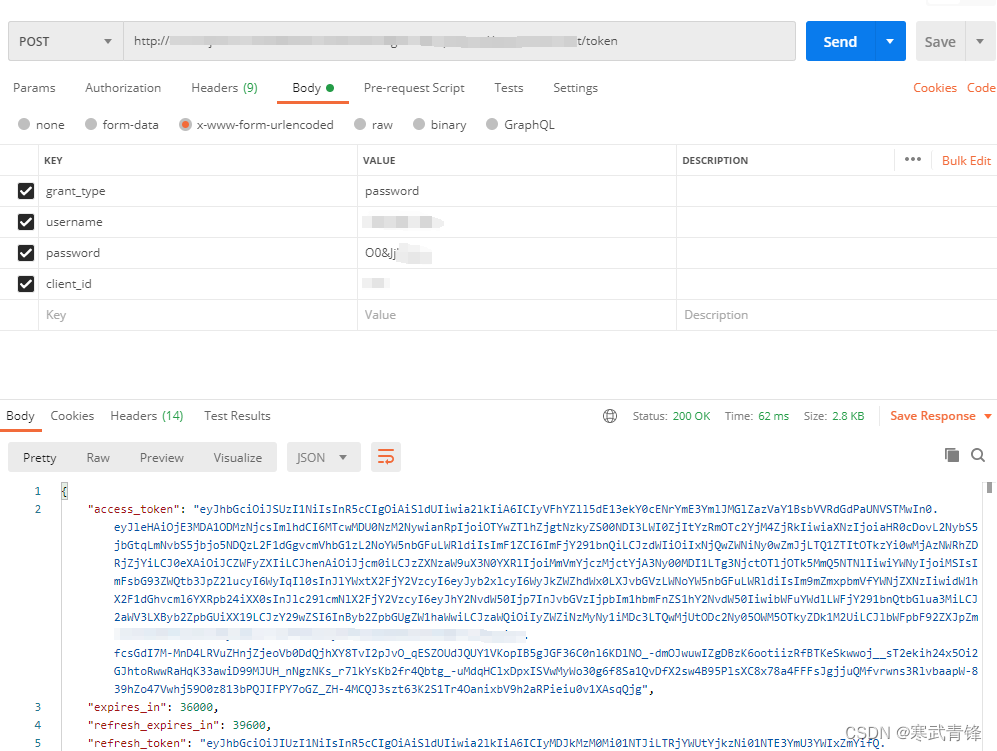The image size is (997, 751).
Task: Open the Pre-request Script tab
Action: click(414, 88)
